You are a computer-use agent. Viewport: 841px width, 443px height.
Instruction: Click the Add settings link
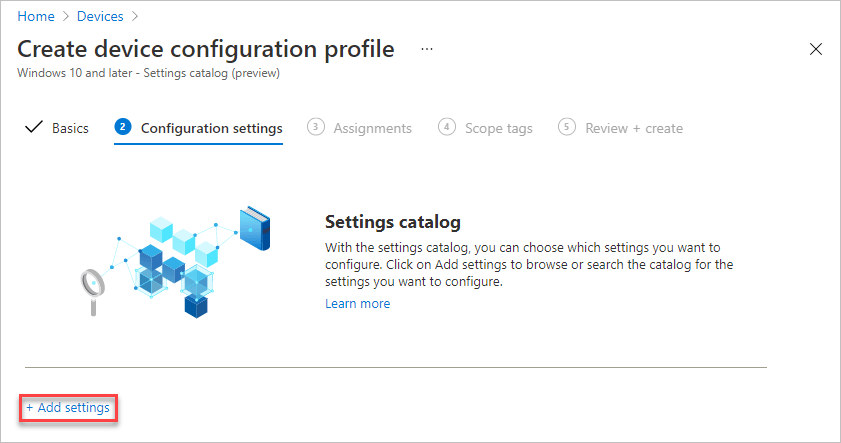coord(68,407)
